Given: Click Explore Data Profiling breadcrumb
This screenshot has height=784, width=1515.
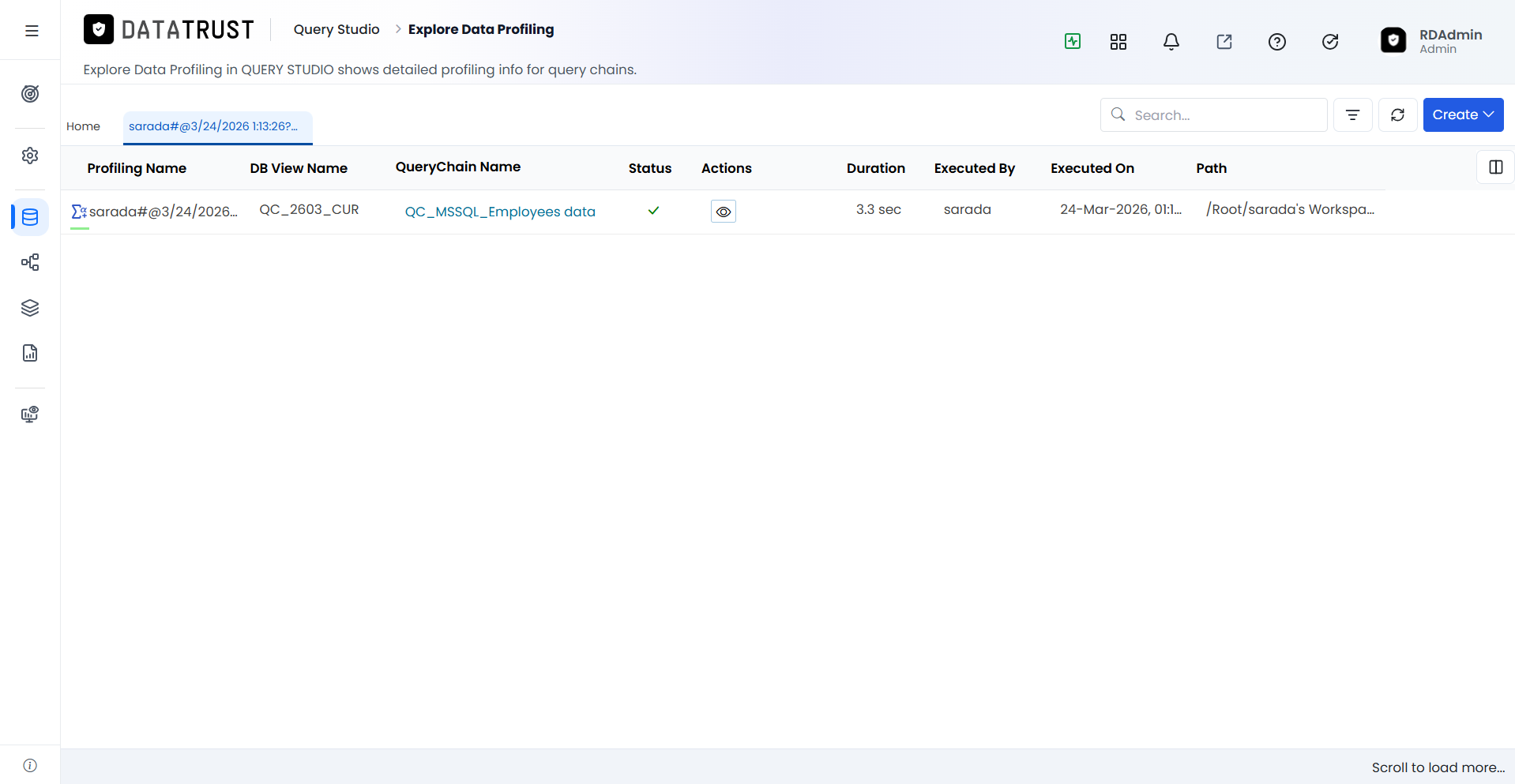Looking at the screenshot, I should [481, 29].
